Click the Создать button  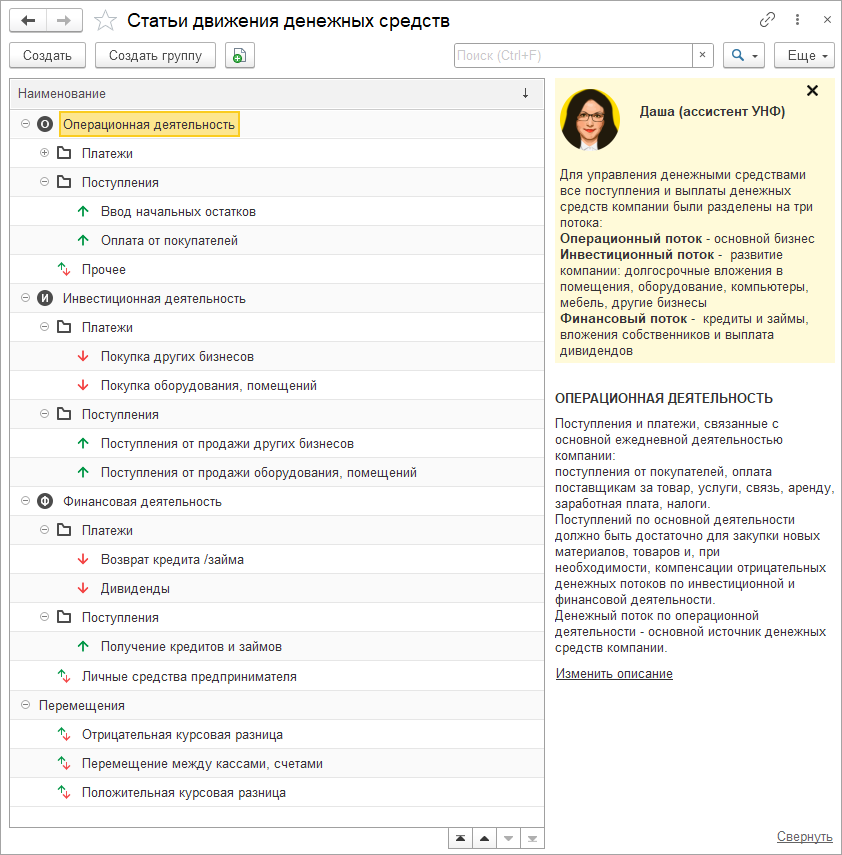(47, 56)
